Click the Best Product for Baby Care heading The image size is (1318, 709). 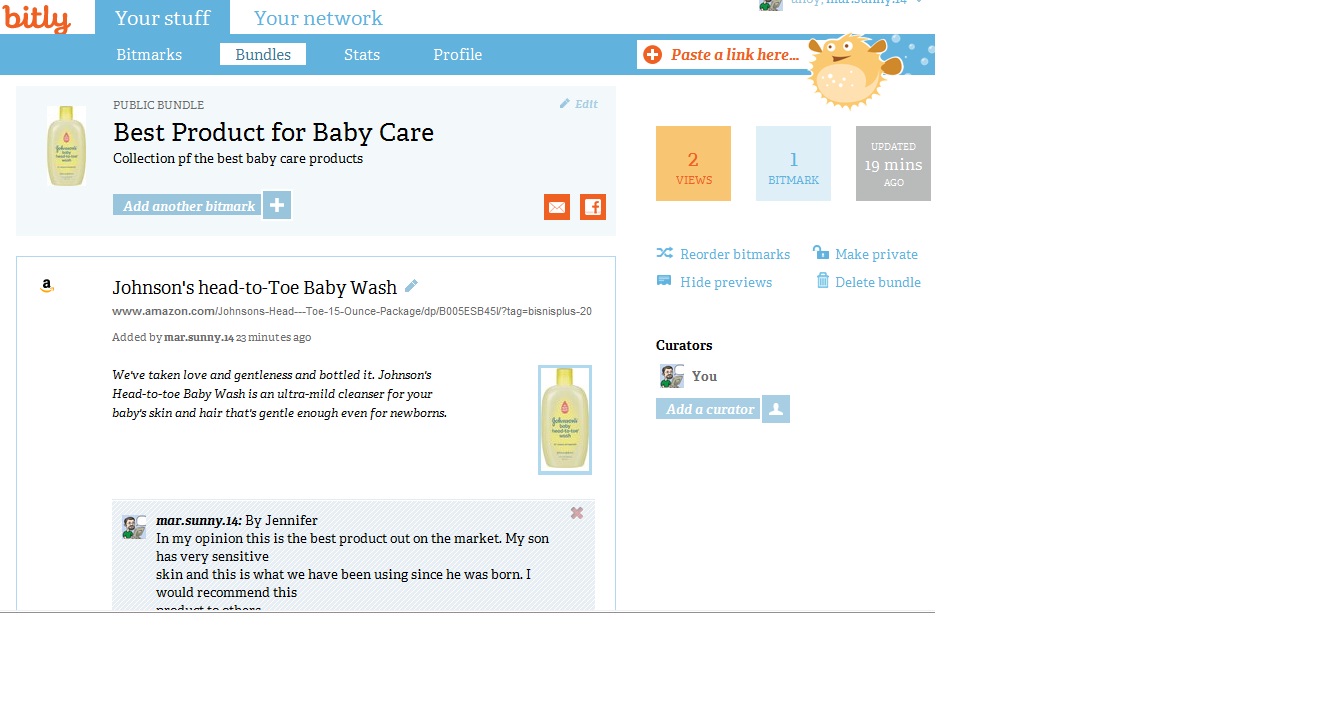click(273, 132)
